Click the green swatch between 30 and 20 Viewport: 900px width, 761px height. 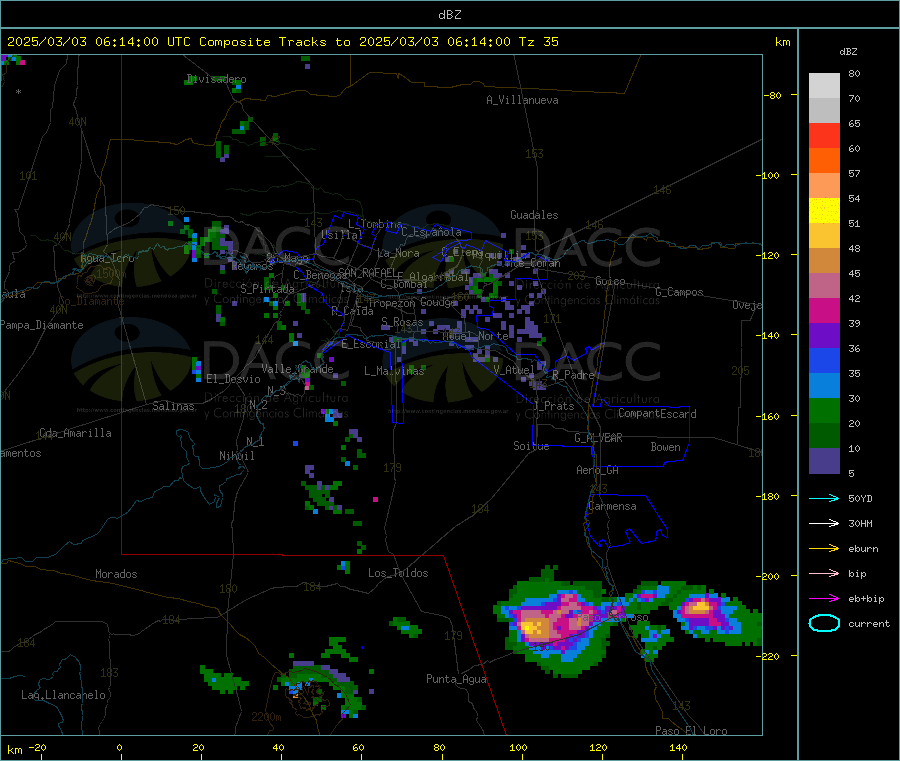(x=824, y=410)
